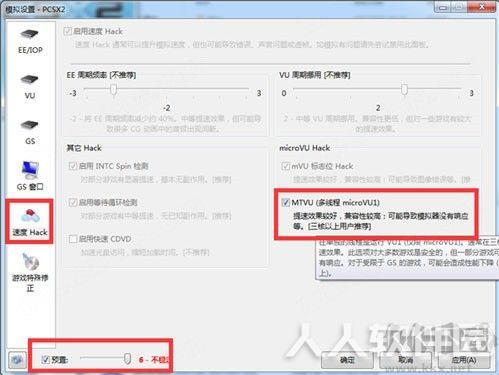Toggle the 启用速度 Hack checkbox

click(x=68, y=31)
